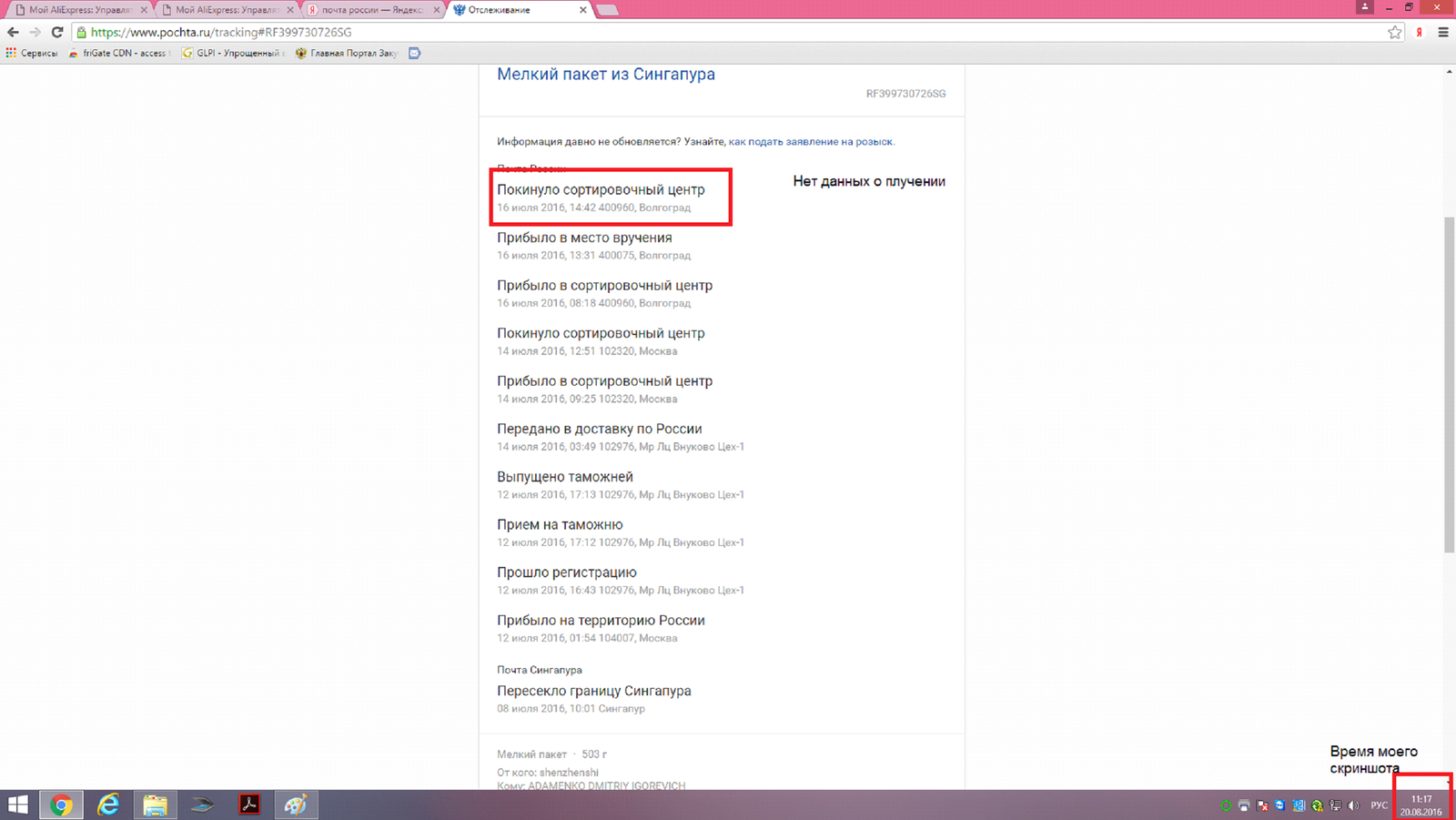The image size is (1456, 820).
Task: Click the green padlock security icon
Action: (x=82, y=32)
